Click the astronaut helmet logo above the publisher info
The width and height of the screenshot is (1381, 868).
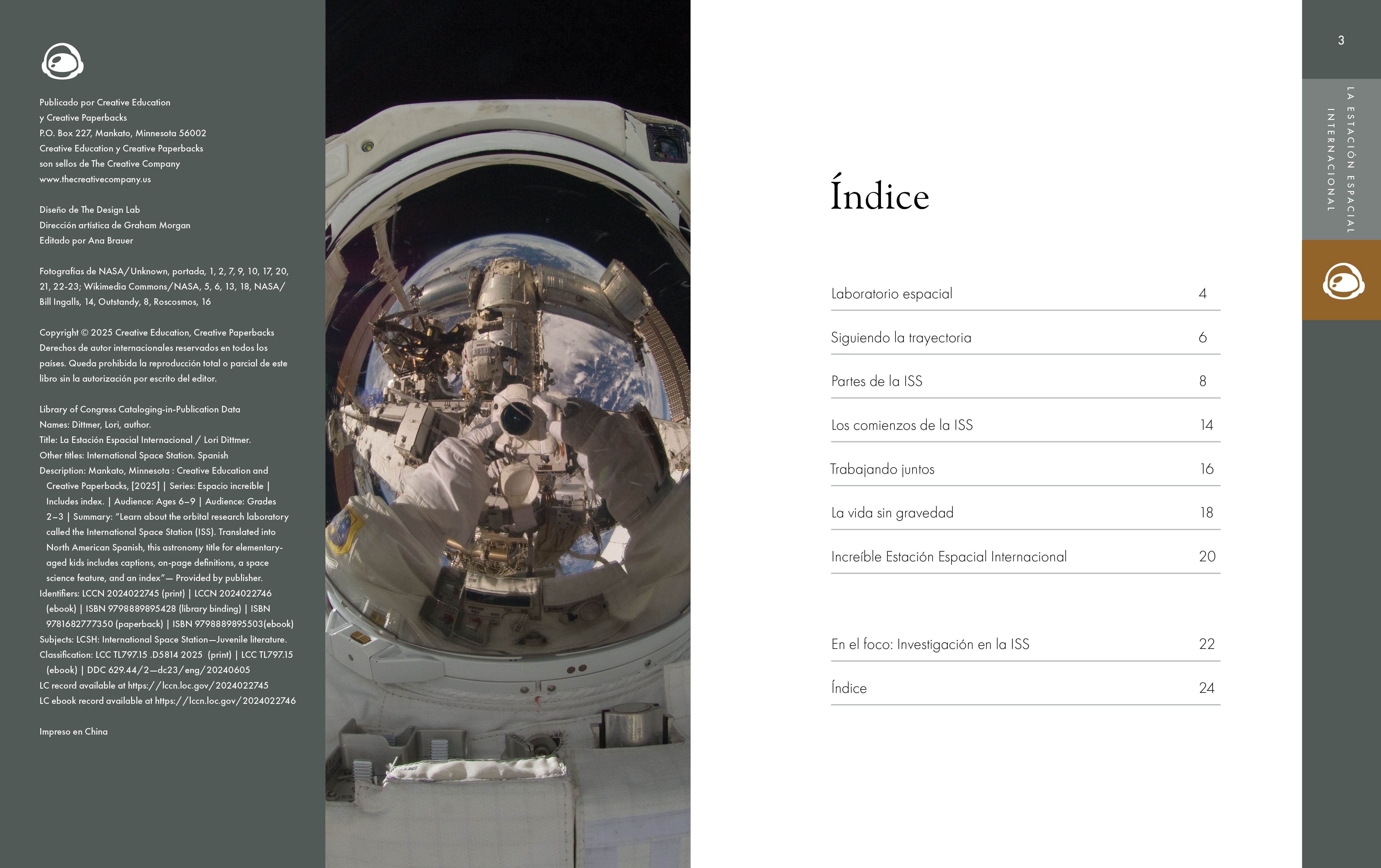click(63, 61)
